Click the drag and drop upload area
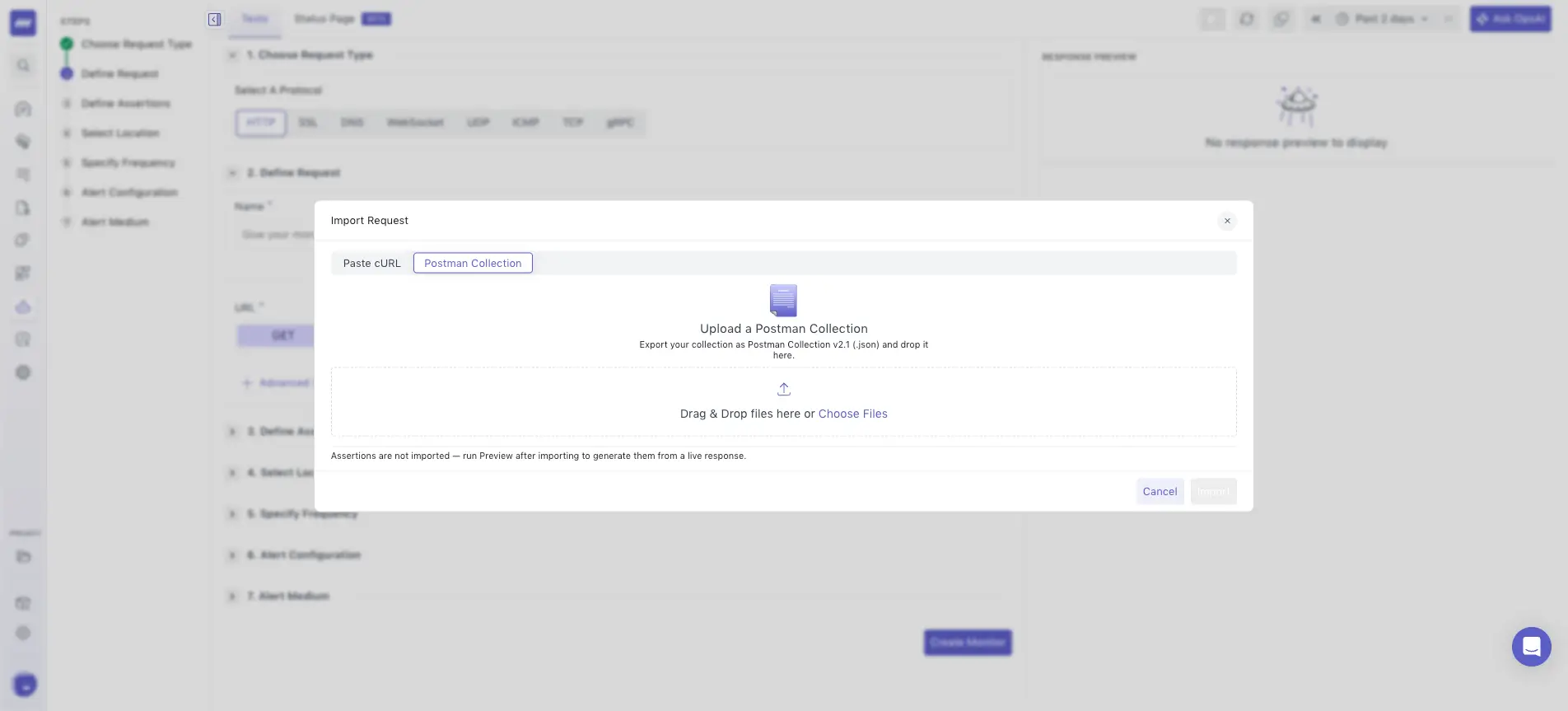 [783, 402]
